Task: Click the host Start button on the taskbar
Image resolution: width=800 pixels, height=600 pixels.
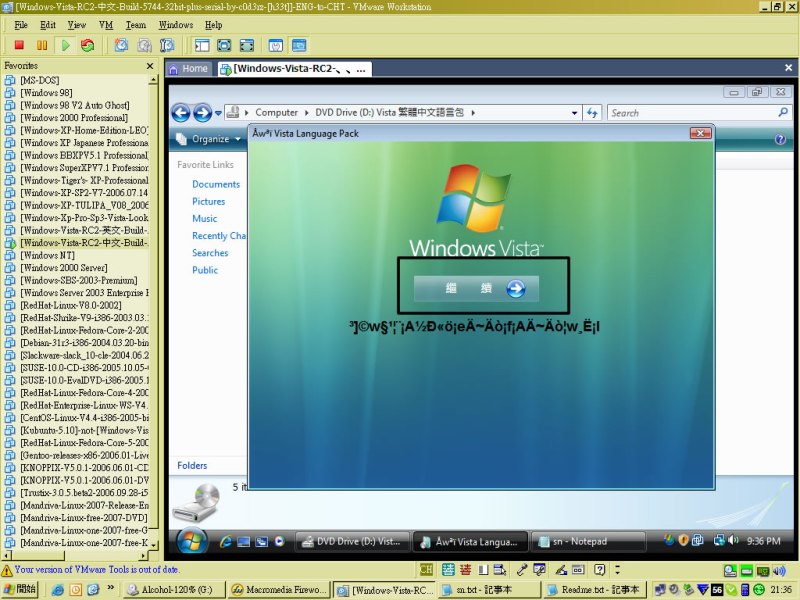Action: 19,589
